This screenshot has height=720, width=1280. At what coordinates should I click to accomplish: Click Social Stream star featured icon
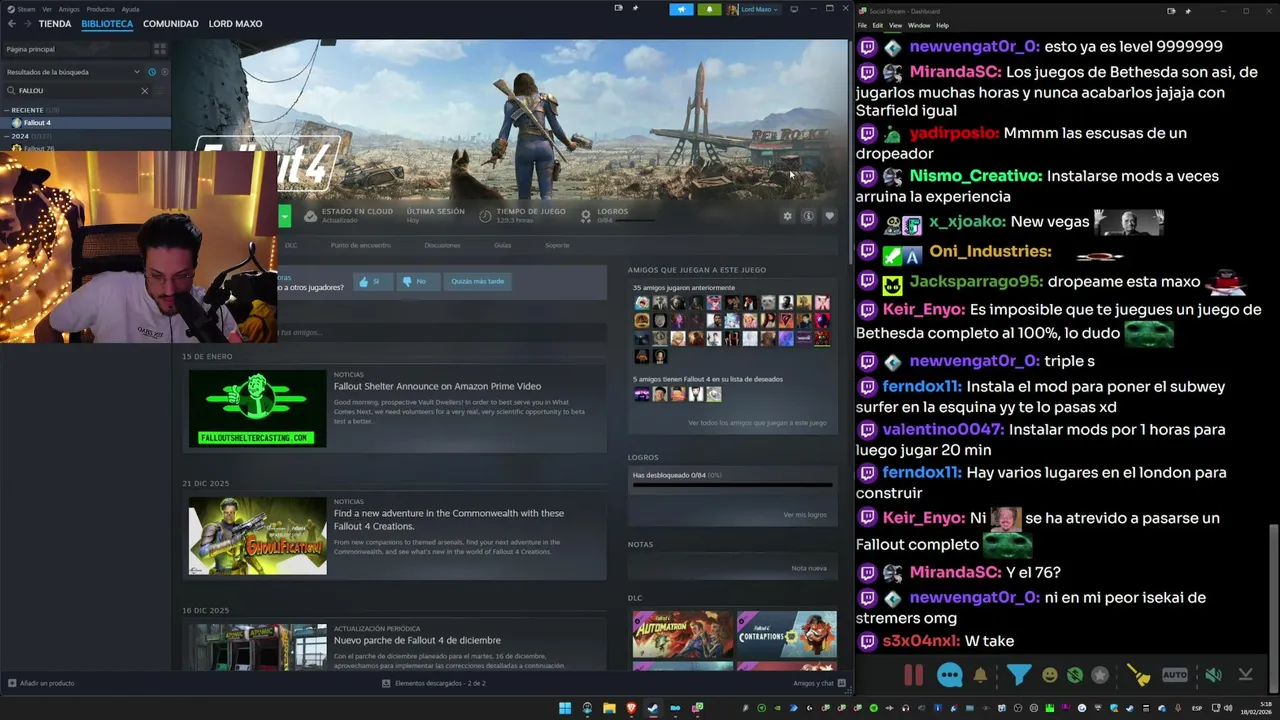pos(1100,675)
